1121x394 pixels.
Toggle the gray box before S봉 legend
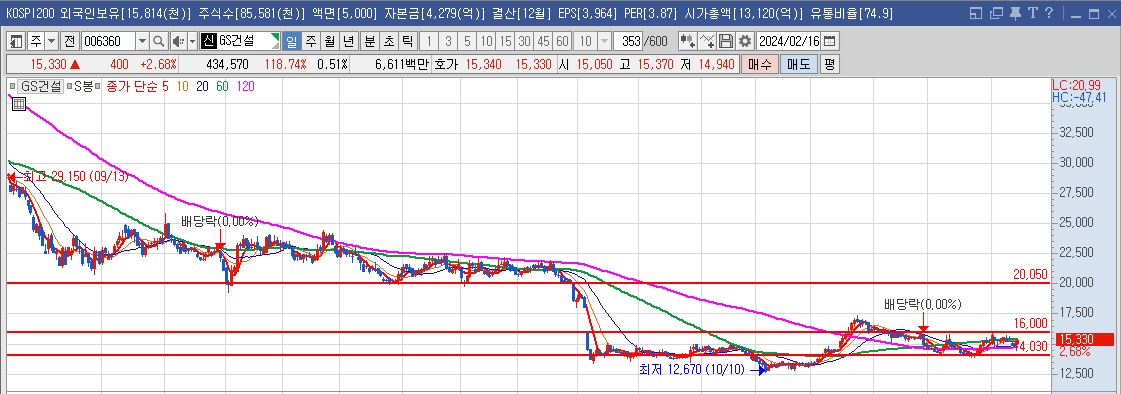click(x=69, y=87)
